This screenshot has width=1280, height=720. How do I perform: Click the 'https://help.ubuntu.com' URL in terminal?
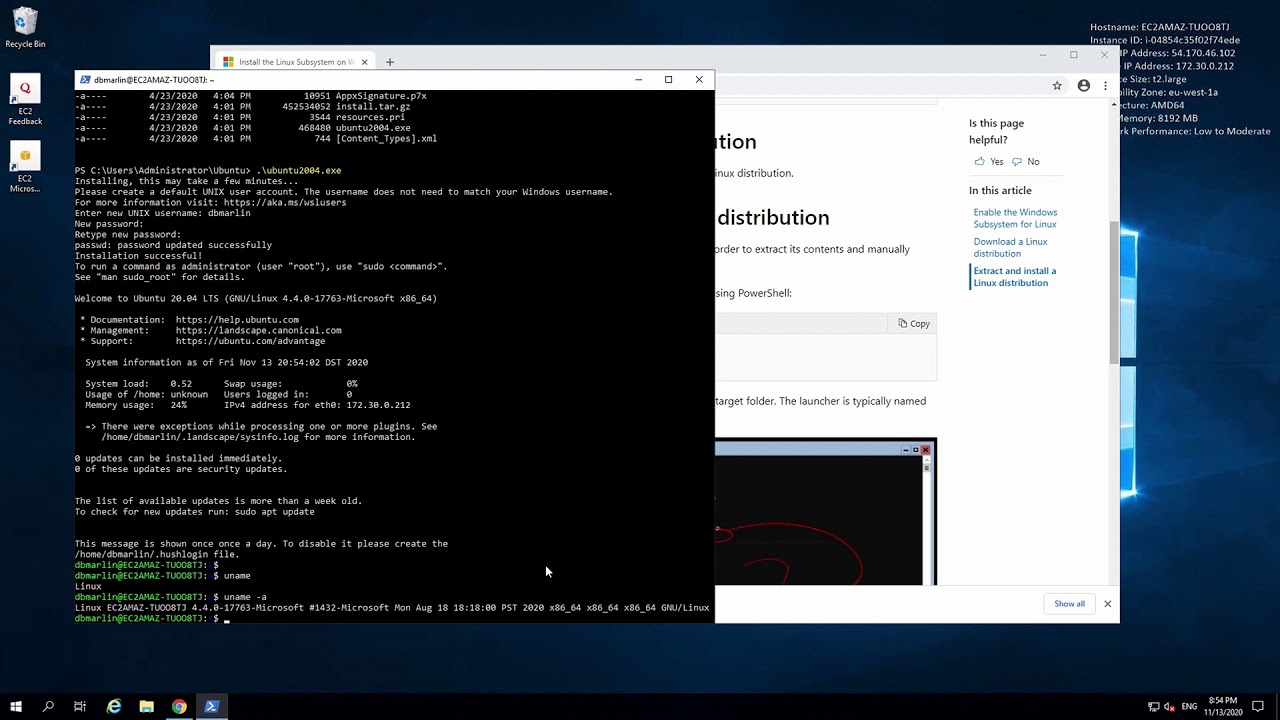tap(237, 320)
